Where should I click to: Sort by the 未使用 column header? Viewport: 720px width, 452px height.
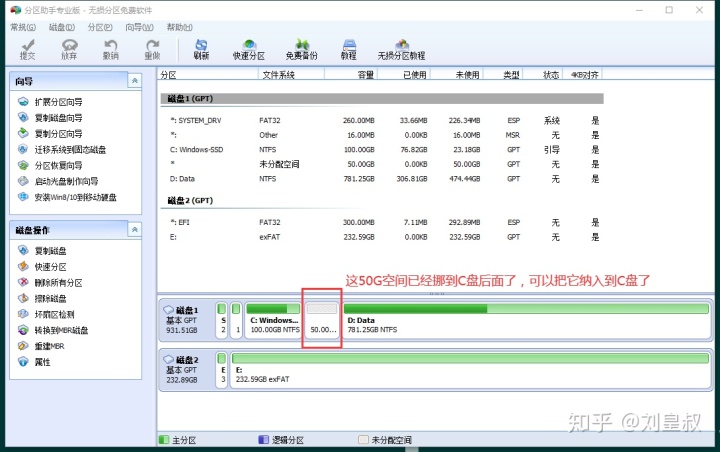[x=456, y=75]
